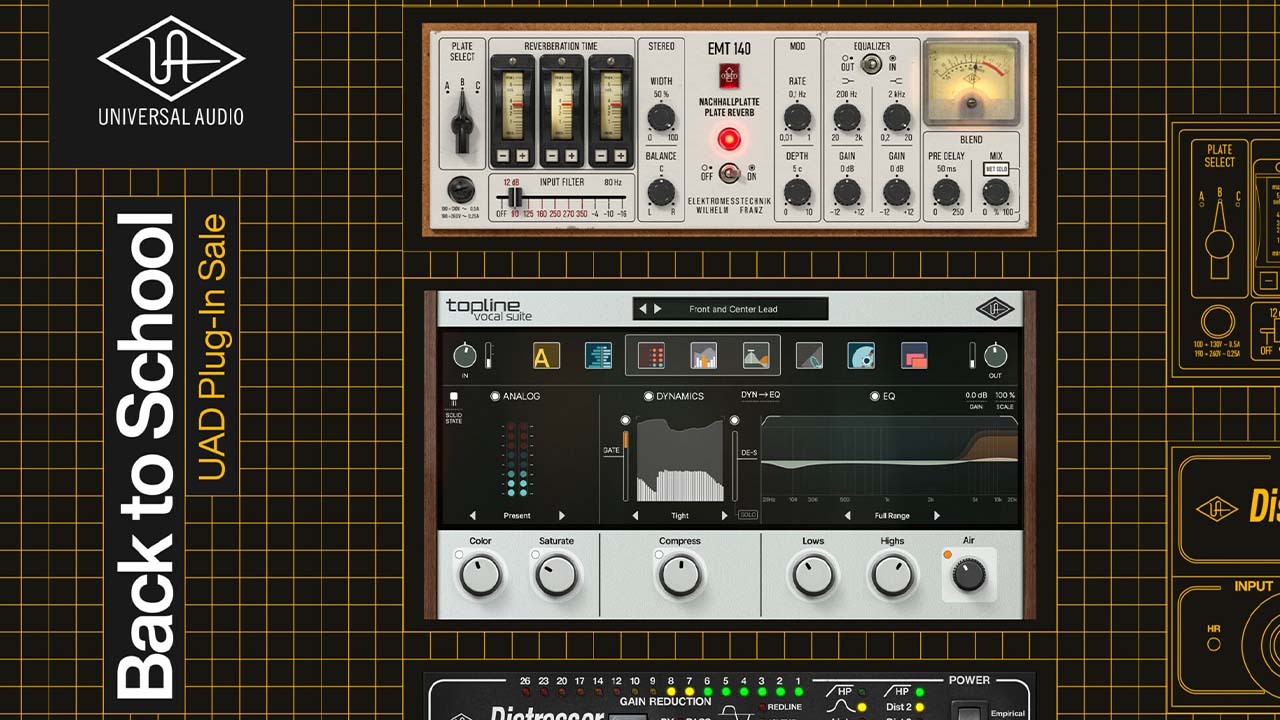Flip the Equalizer IN/OUT toggle switch
Screen dimensions: 1280x720
(x=871, y=63)
